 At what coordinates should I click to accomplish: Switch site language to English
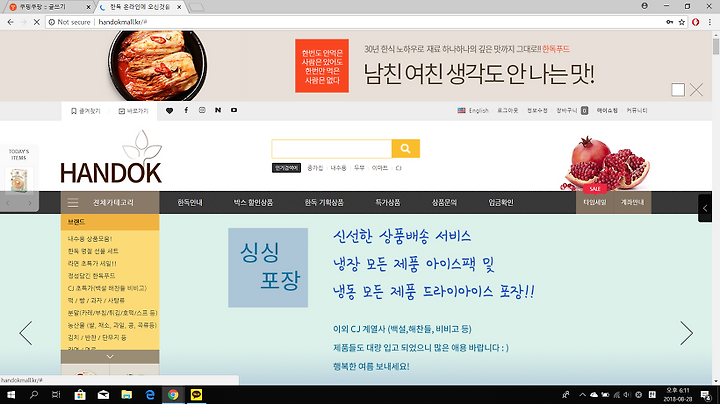pyautogui.click(x=473, y=111)
